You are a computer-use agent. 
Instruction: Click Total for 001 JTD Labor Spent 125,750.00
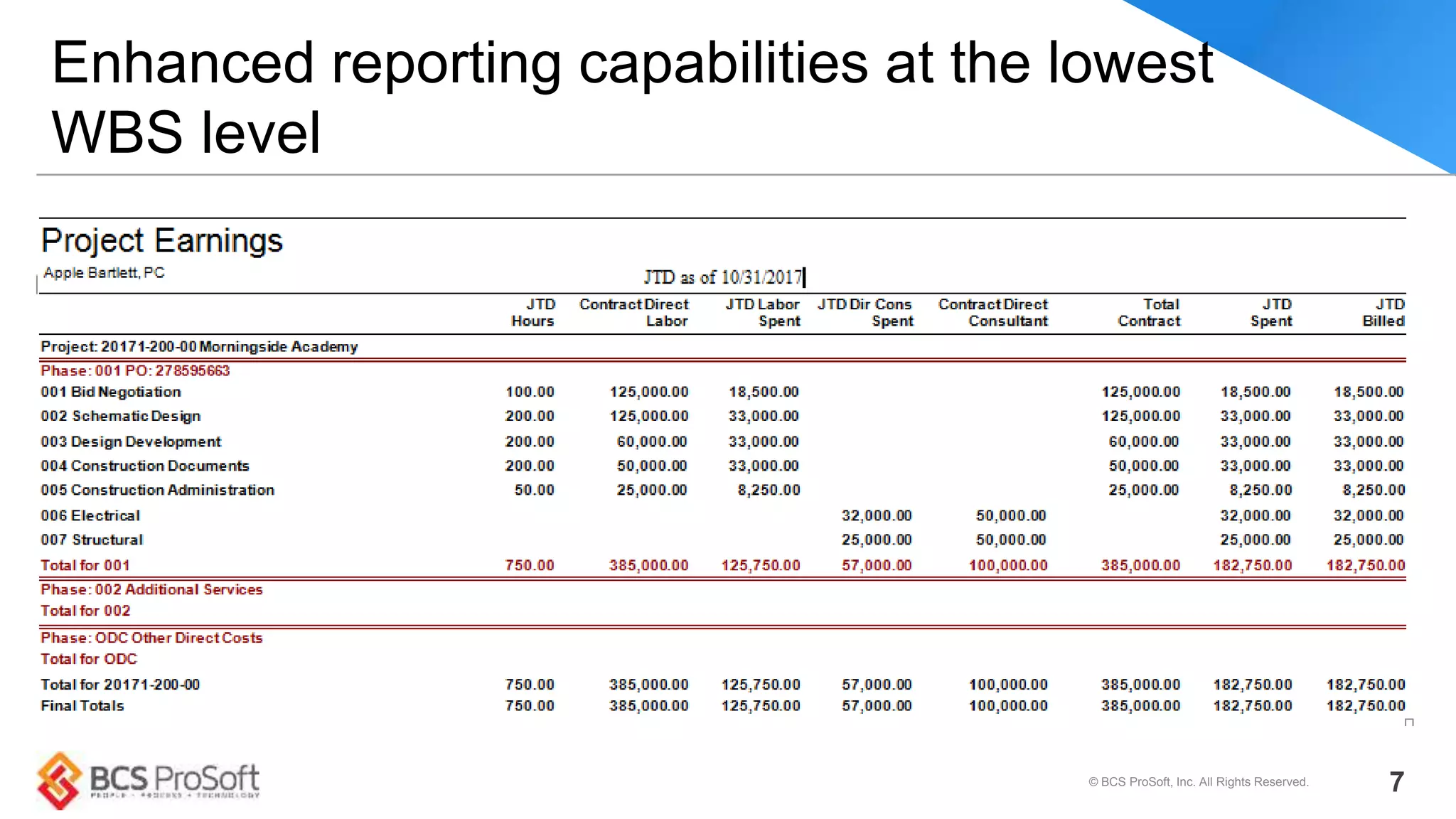[x=761, y=566]
